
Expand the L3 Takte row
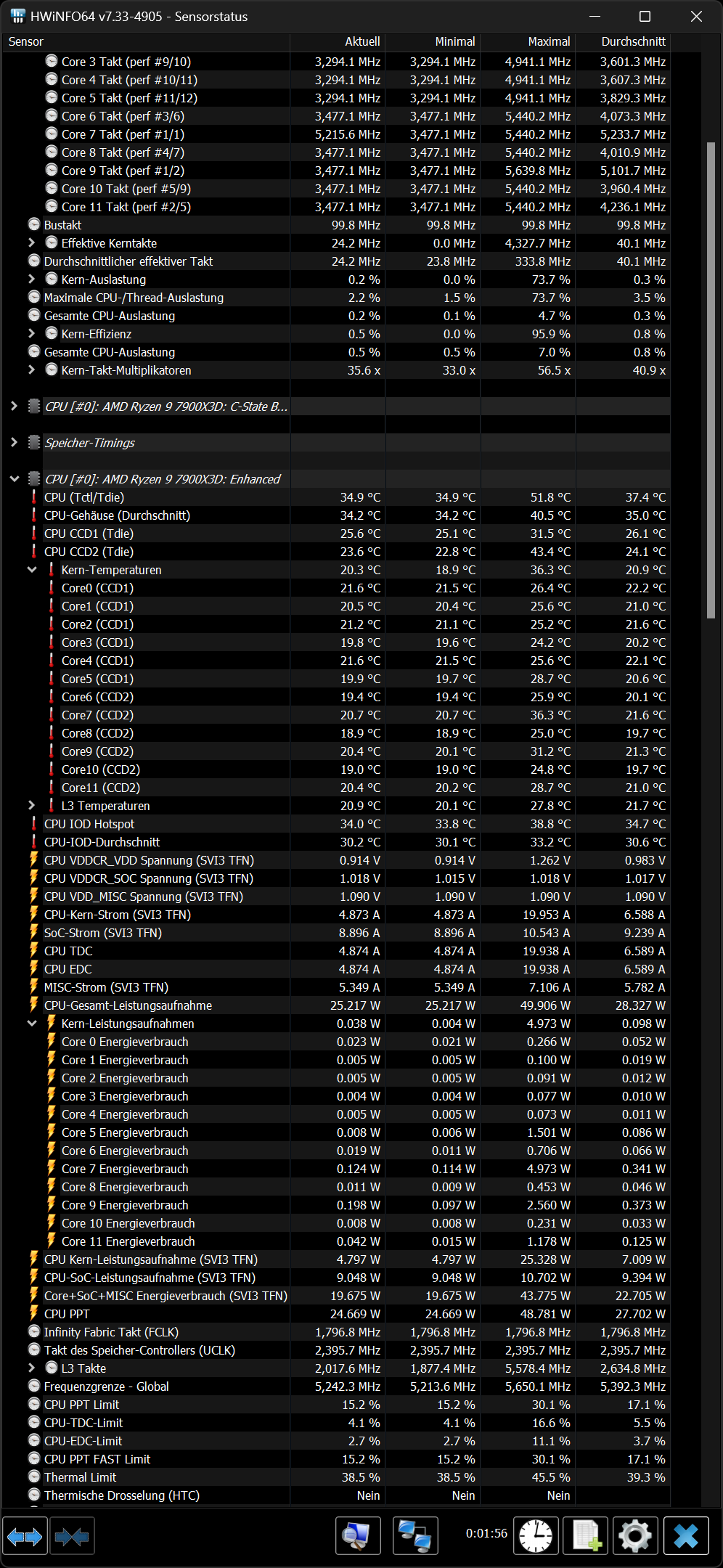(31, 1368)
